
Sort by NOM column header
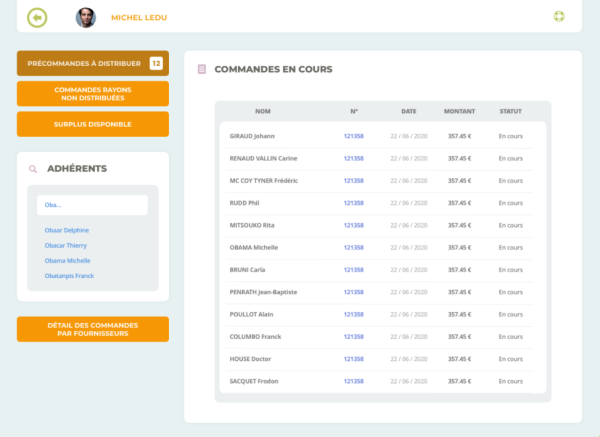[x=263, y=111]
